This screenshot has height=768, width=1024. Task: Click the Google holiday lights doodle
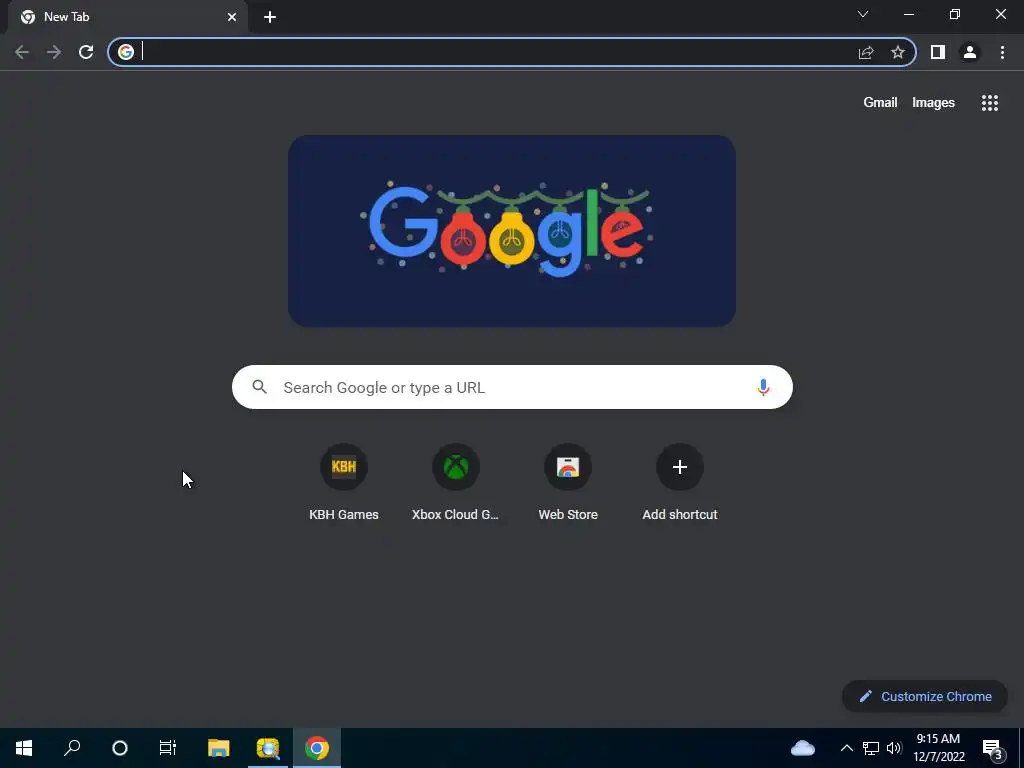click(x=512, y=231)
